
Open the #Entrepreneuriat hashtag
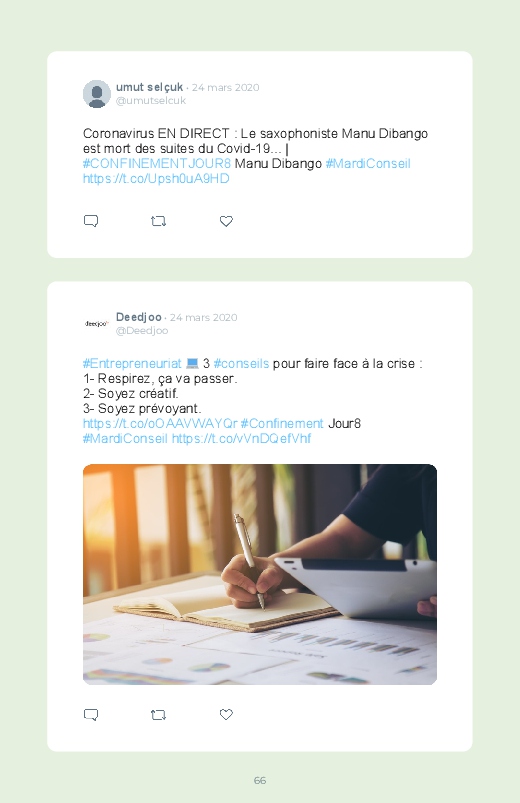[132, 364]
